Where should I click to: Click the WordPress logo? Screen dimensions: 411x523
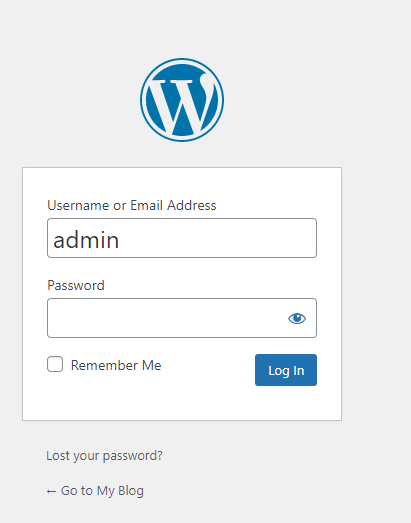point(182,100)
